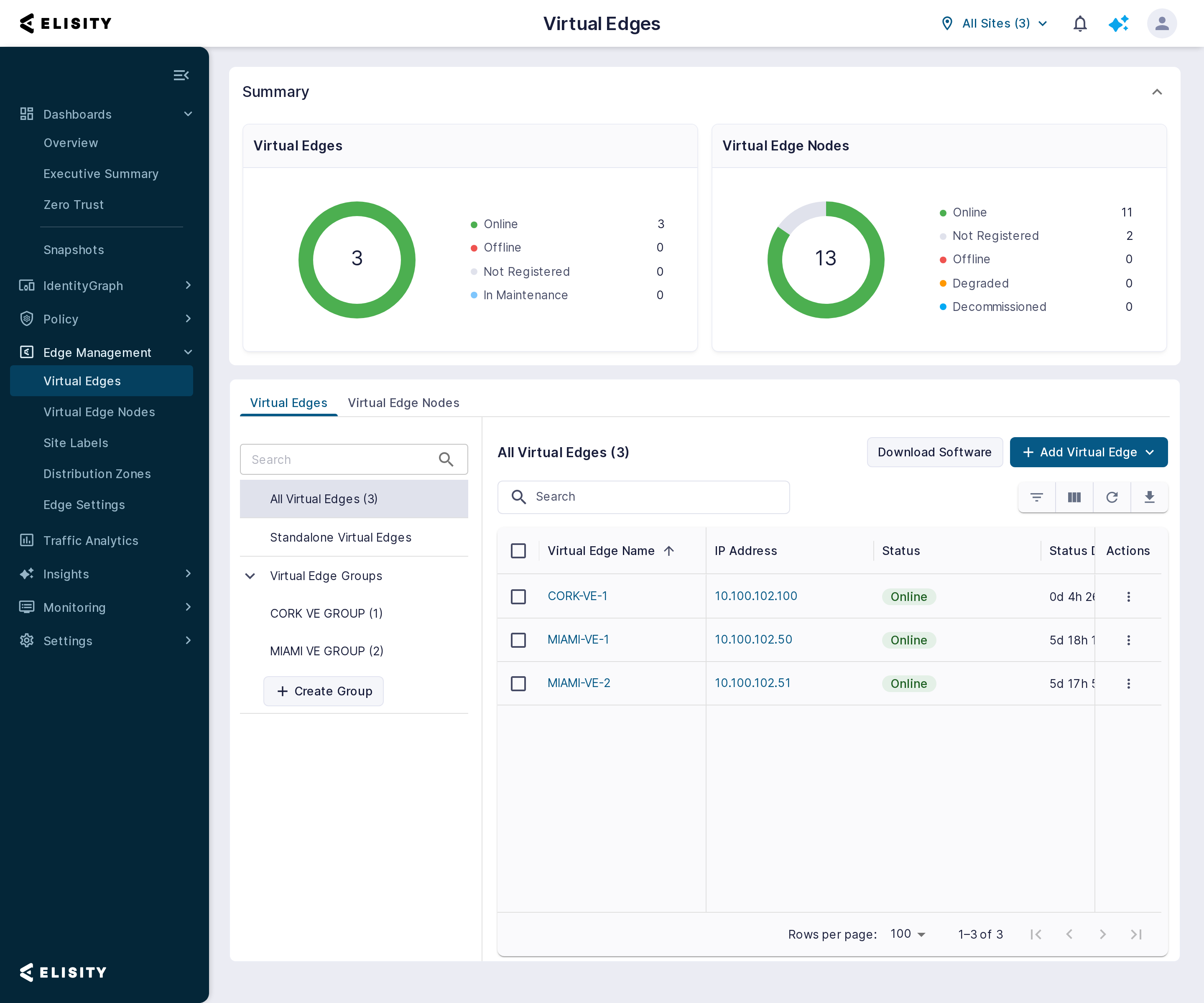The image size is (1204, 1003).
Task: Click the table Search field
Action: pos(643,497)
